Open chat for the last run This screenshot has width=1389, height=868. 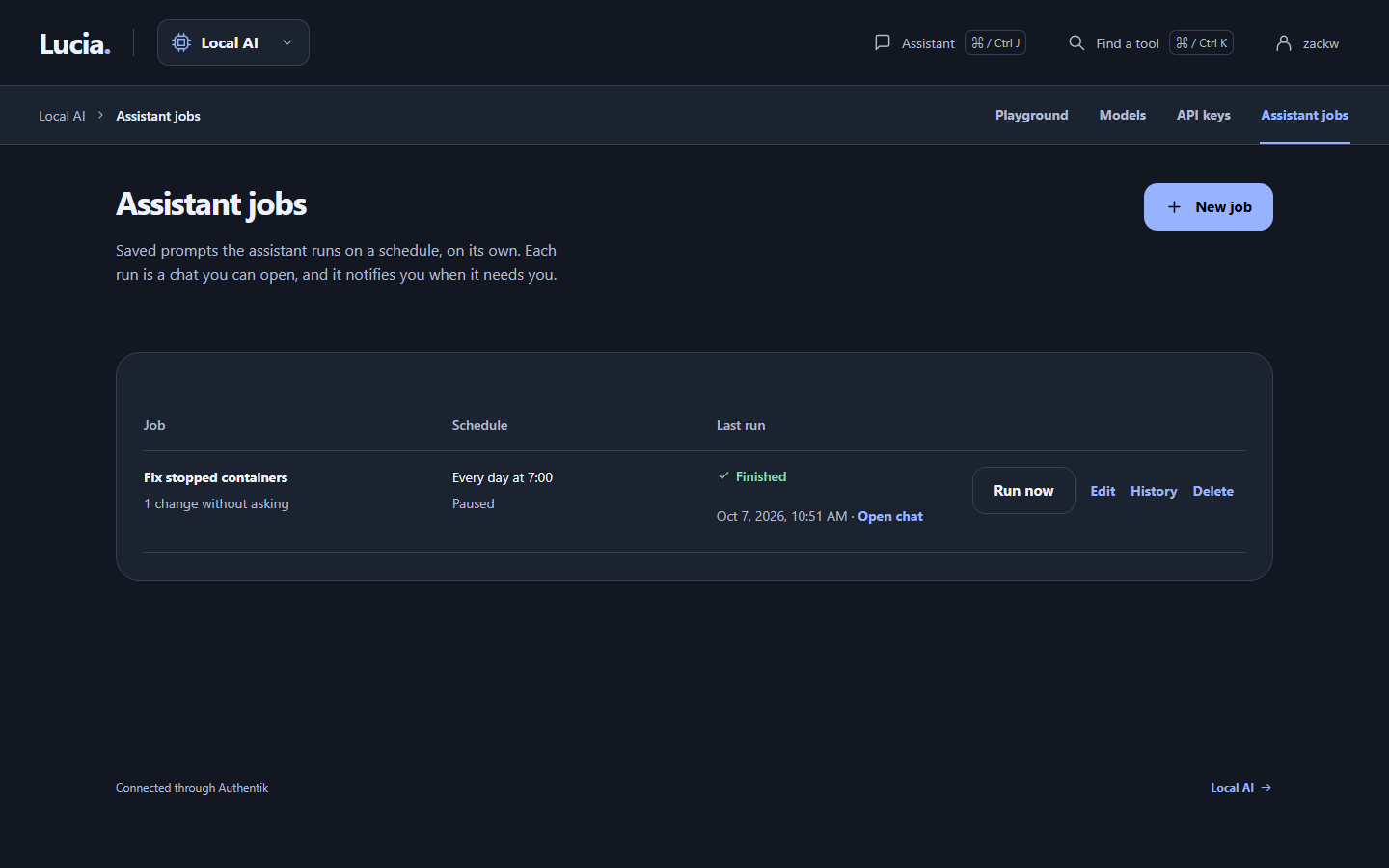(x=890, y=516)
